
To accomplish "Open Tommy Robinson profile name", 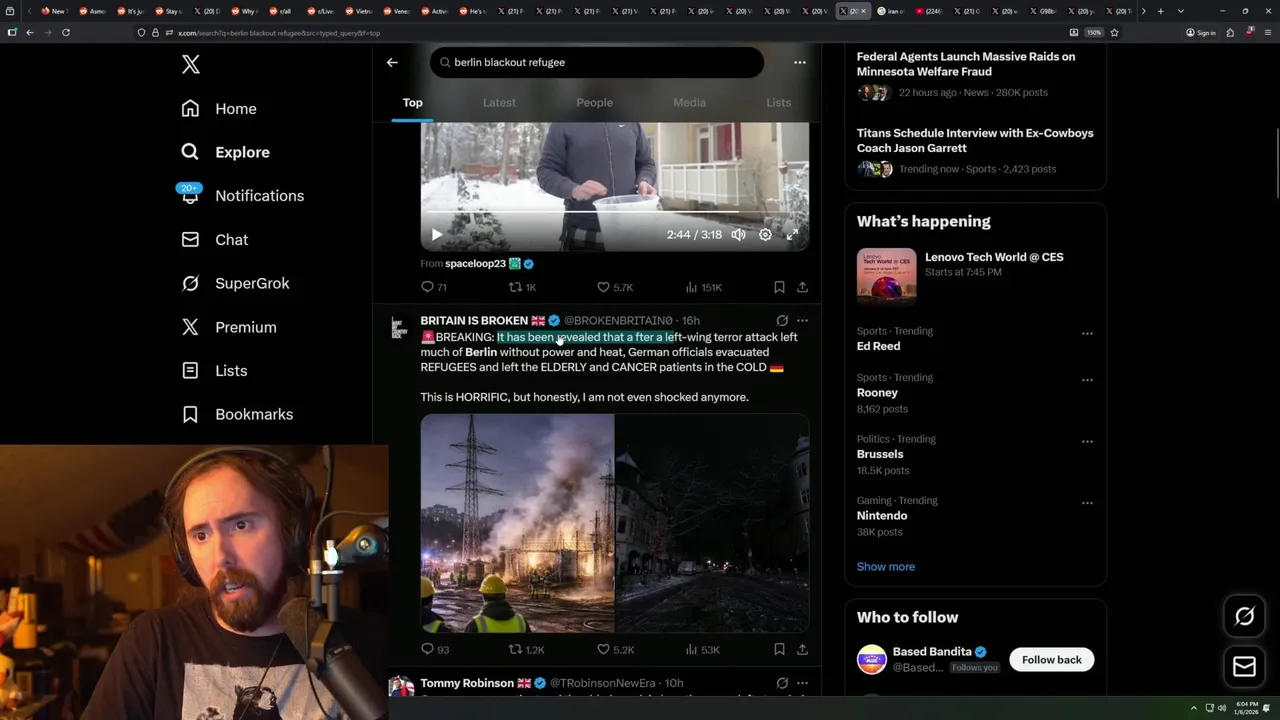I will point(467,683).
